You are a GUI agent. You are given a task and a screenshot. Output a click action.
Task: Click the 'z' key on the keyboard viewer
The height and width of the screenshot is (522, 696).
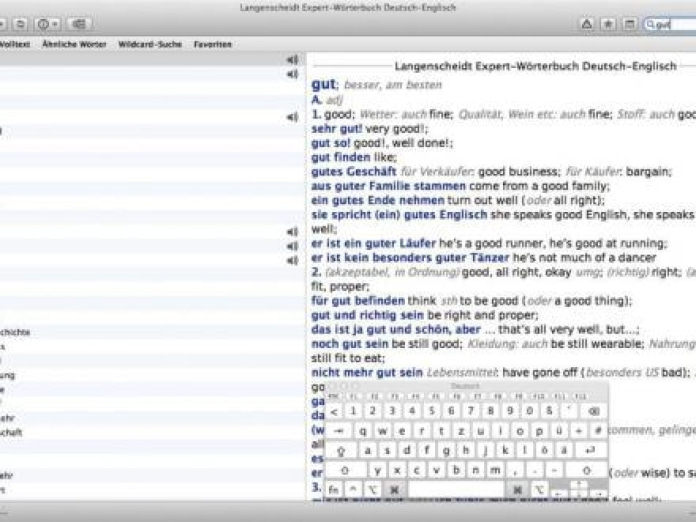[461, 431]
